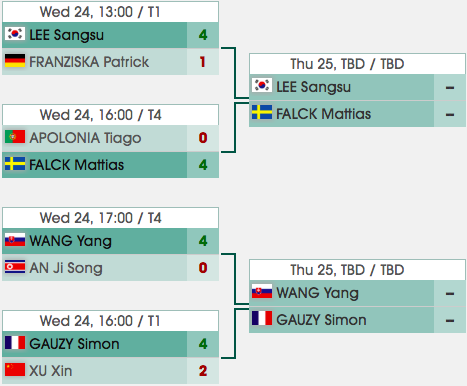Open the Wed 24, 17:00 / T4 match header
467x386 pixels.
click(x=111, y=218)
